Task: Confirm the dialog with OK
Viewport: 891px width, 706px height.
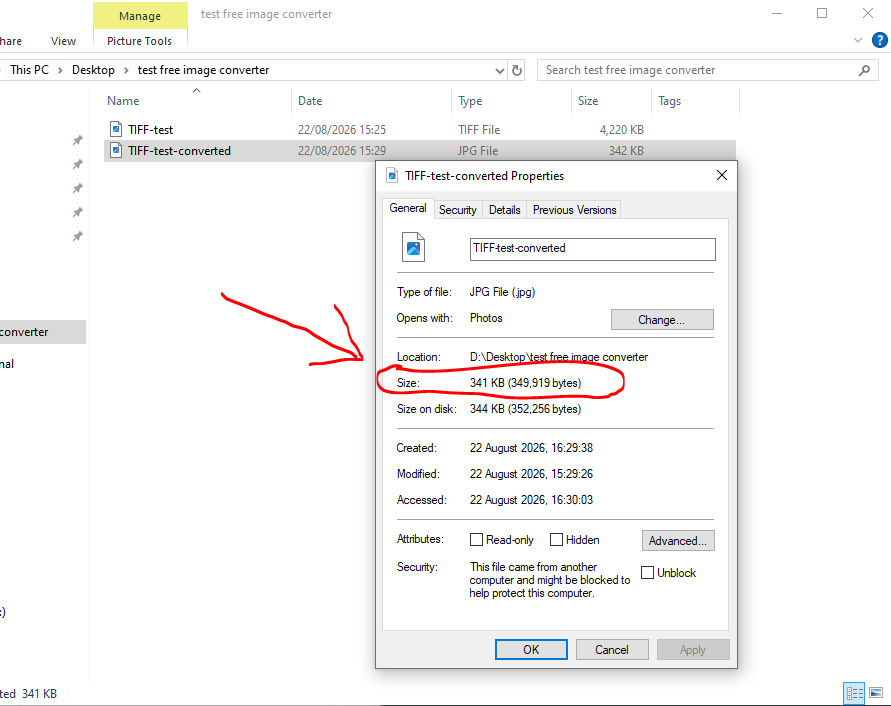Action: click(531, 649)
